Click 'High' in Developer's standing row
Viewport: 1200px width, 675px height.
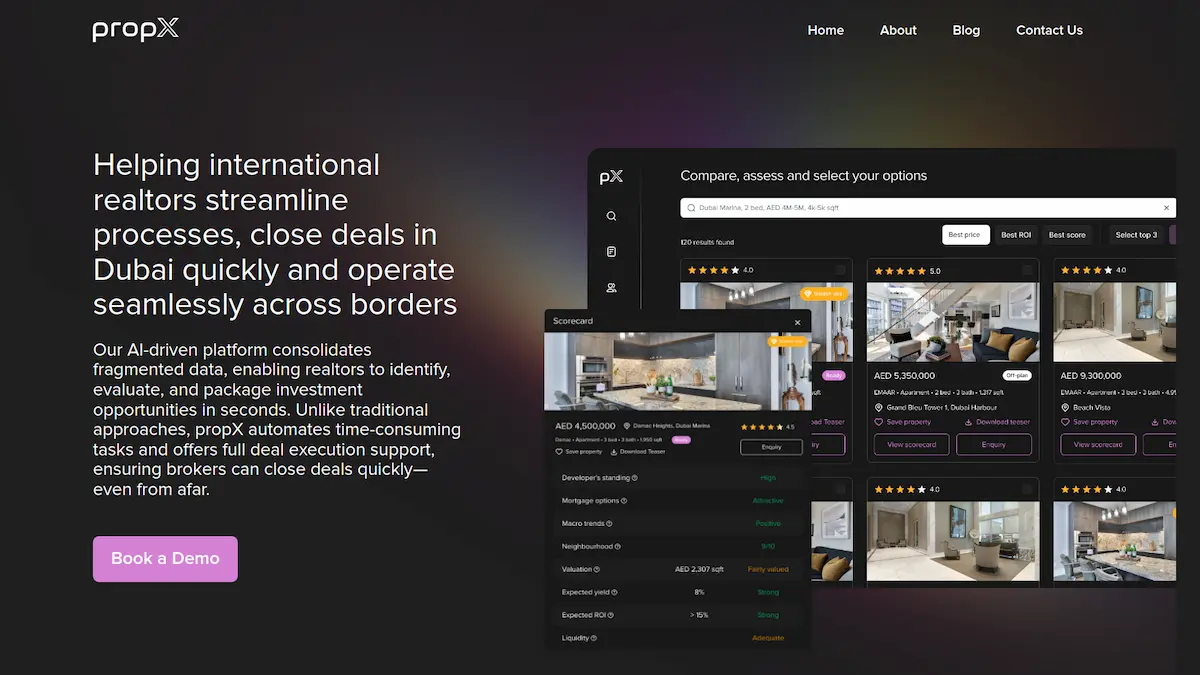coord(768,478)
